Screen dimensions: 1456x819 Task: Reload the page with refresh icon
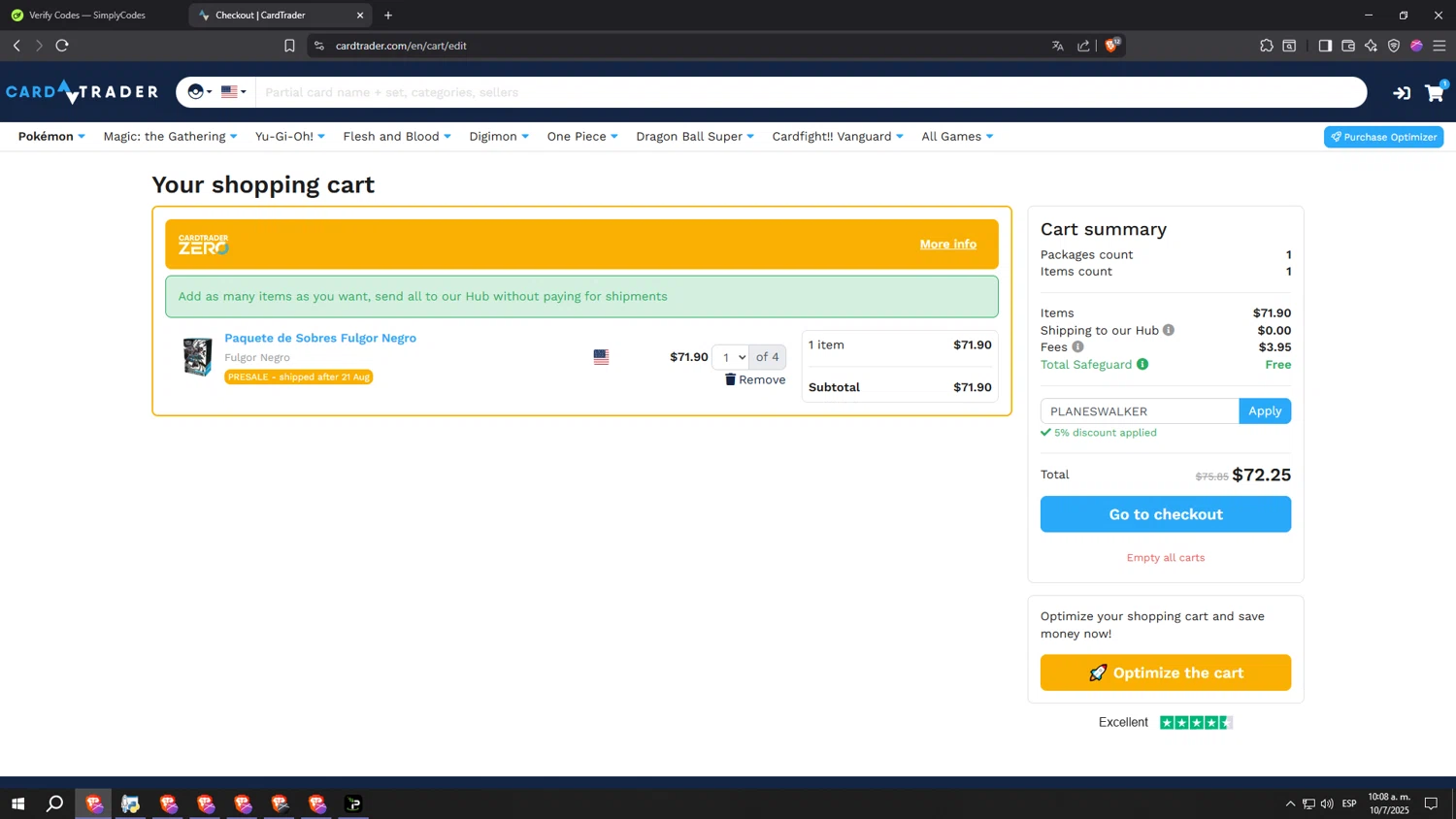[62, 46]
